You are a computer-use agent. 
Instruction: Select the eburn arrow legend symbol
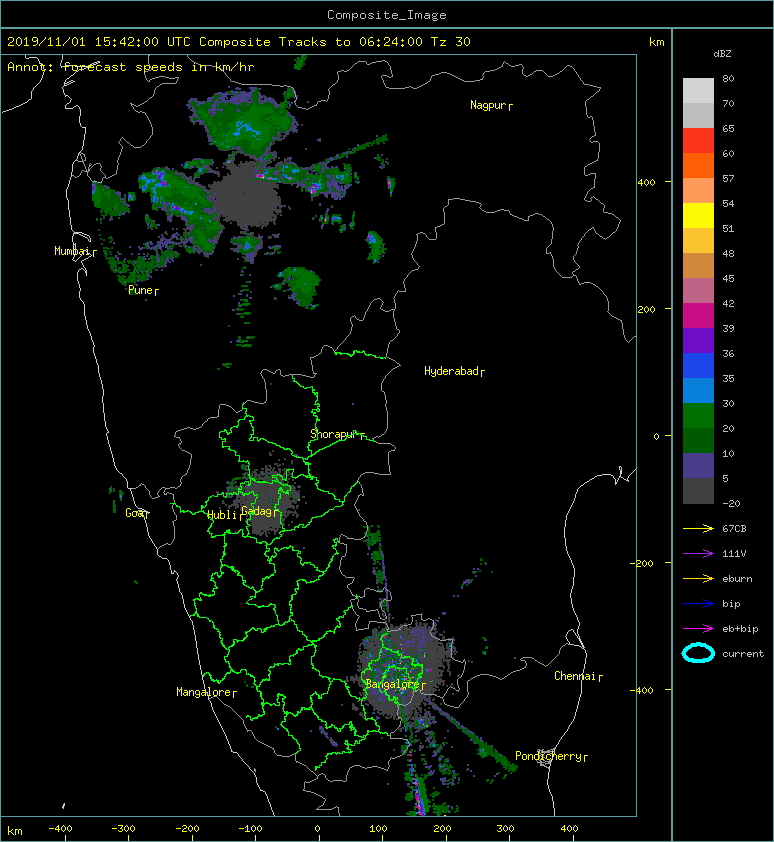click(698, 578)
